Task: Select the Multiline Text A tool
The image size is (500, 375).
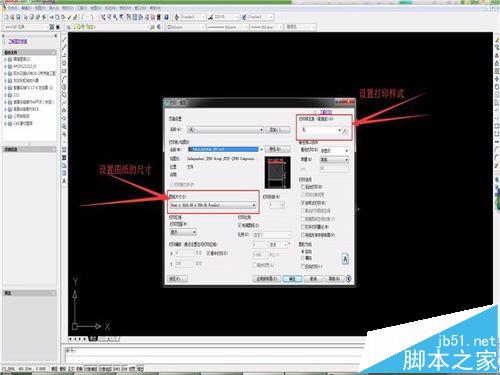Action: (64, 181)
